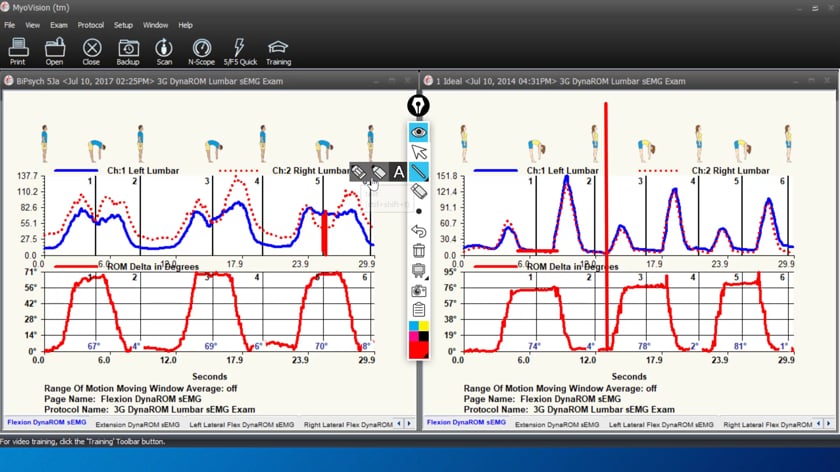Switch to Extension DynaROM sEMG tab in BiPsych window
This screenshot has height=472, width=840.
[138, 424]
